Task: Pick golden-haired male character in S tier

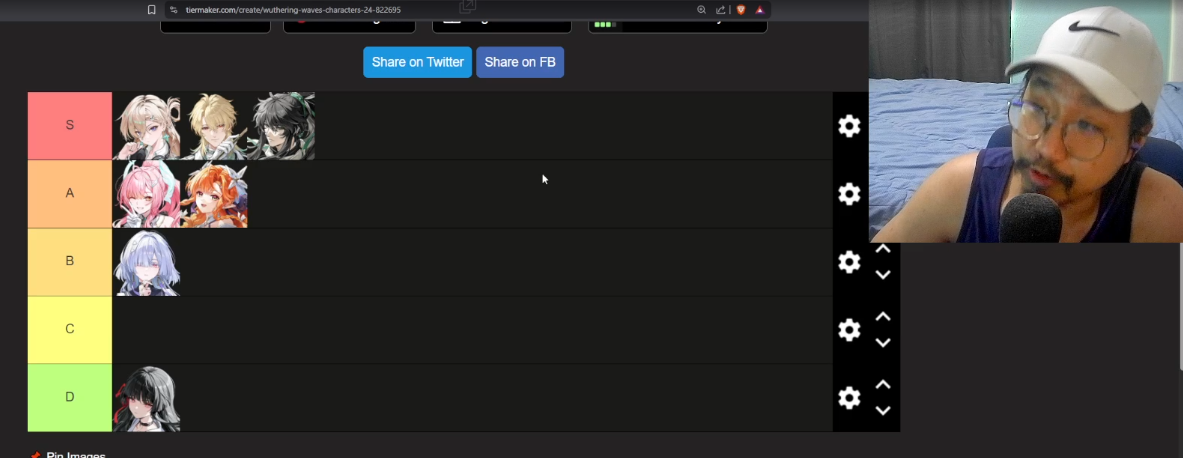Action: [x=214, y=126]
